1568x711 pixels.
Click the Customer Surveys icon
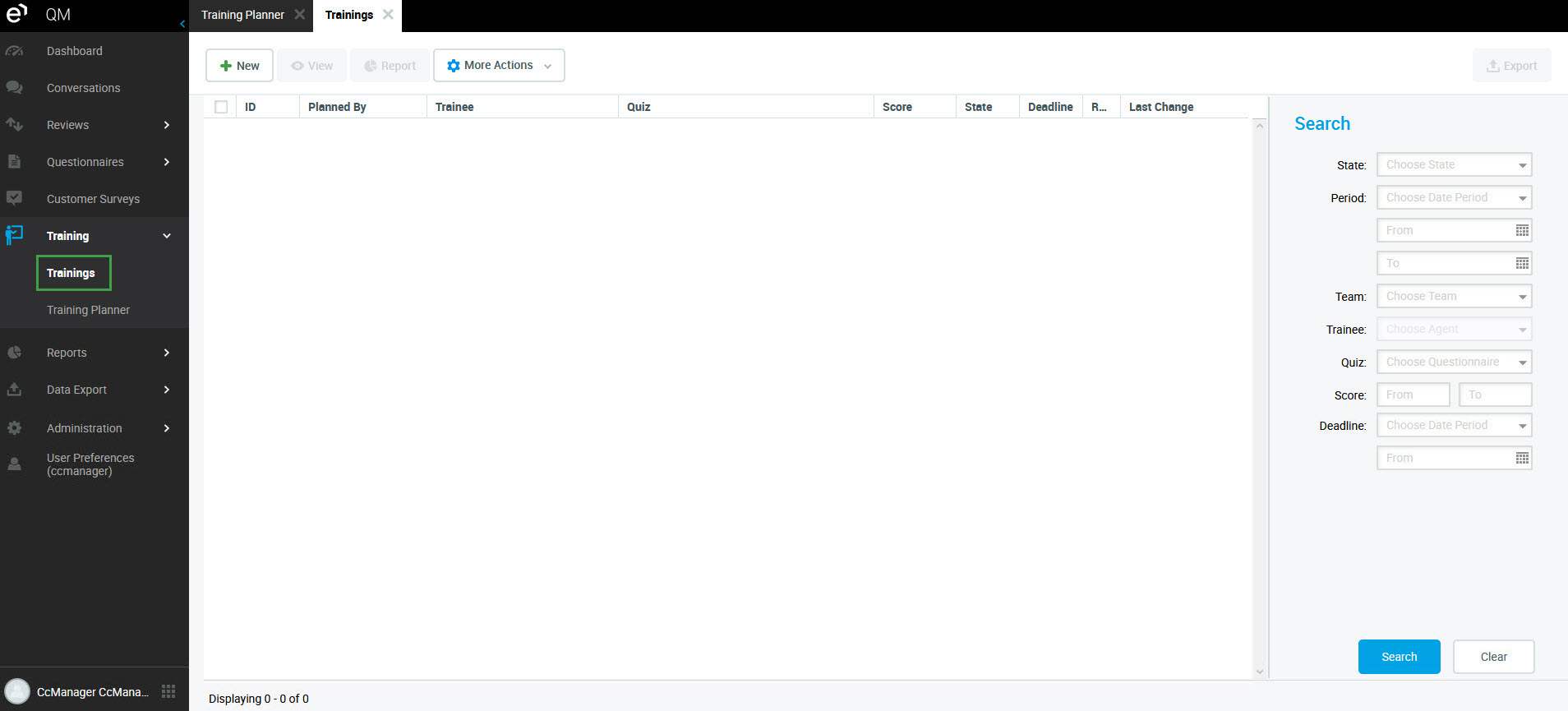click(x=14, y=198)
